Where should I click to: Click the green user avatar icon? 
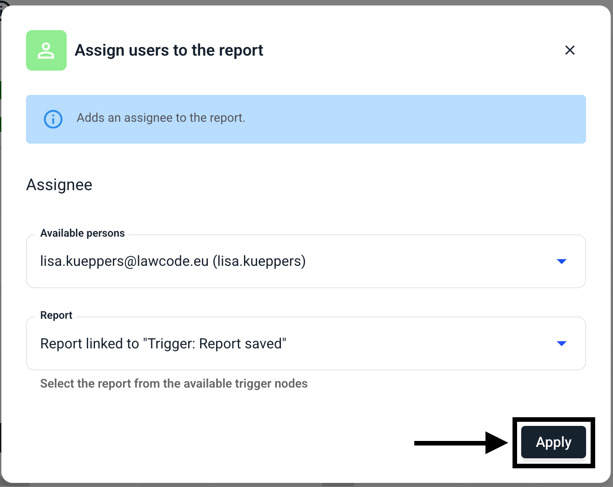click(x=46, y=50)
